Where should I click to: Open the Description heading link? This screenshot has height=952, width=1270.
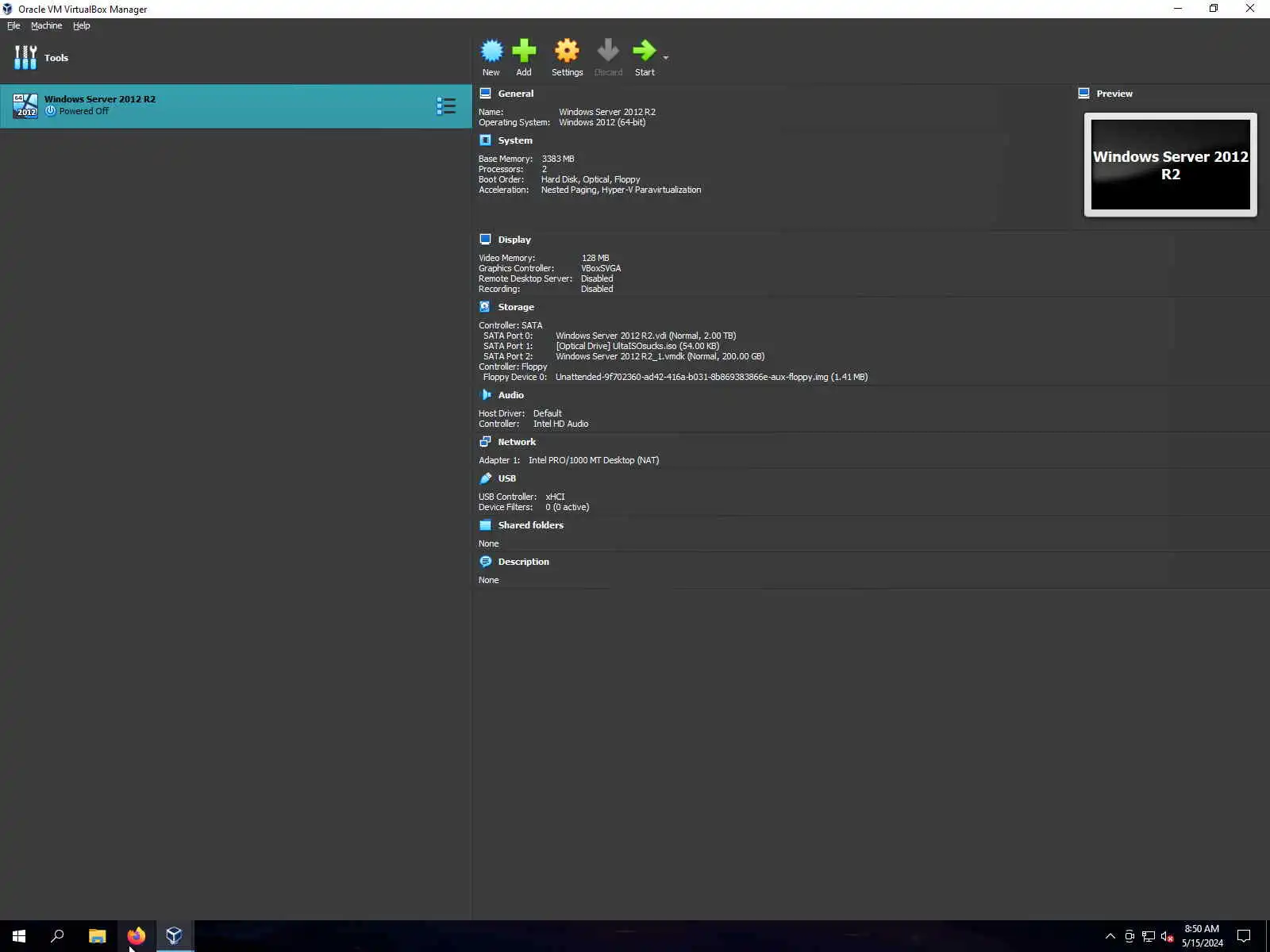point(524,562)
